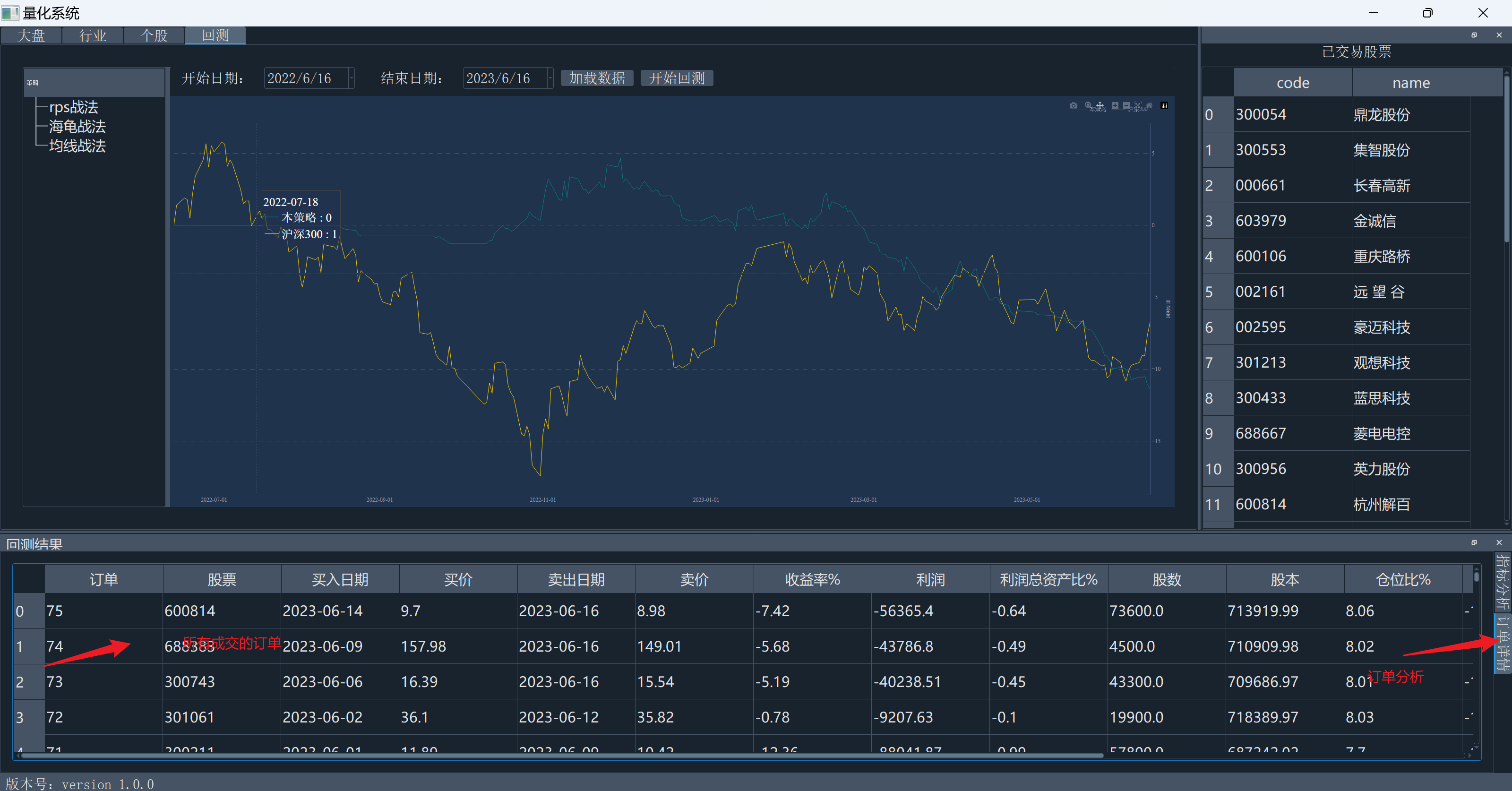Sort by the 买入日期 column header
Viewport: 1512px width, 791px height.
tap(340, 579)
